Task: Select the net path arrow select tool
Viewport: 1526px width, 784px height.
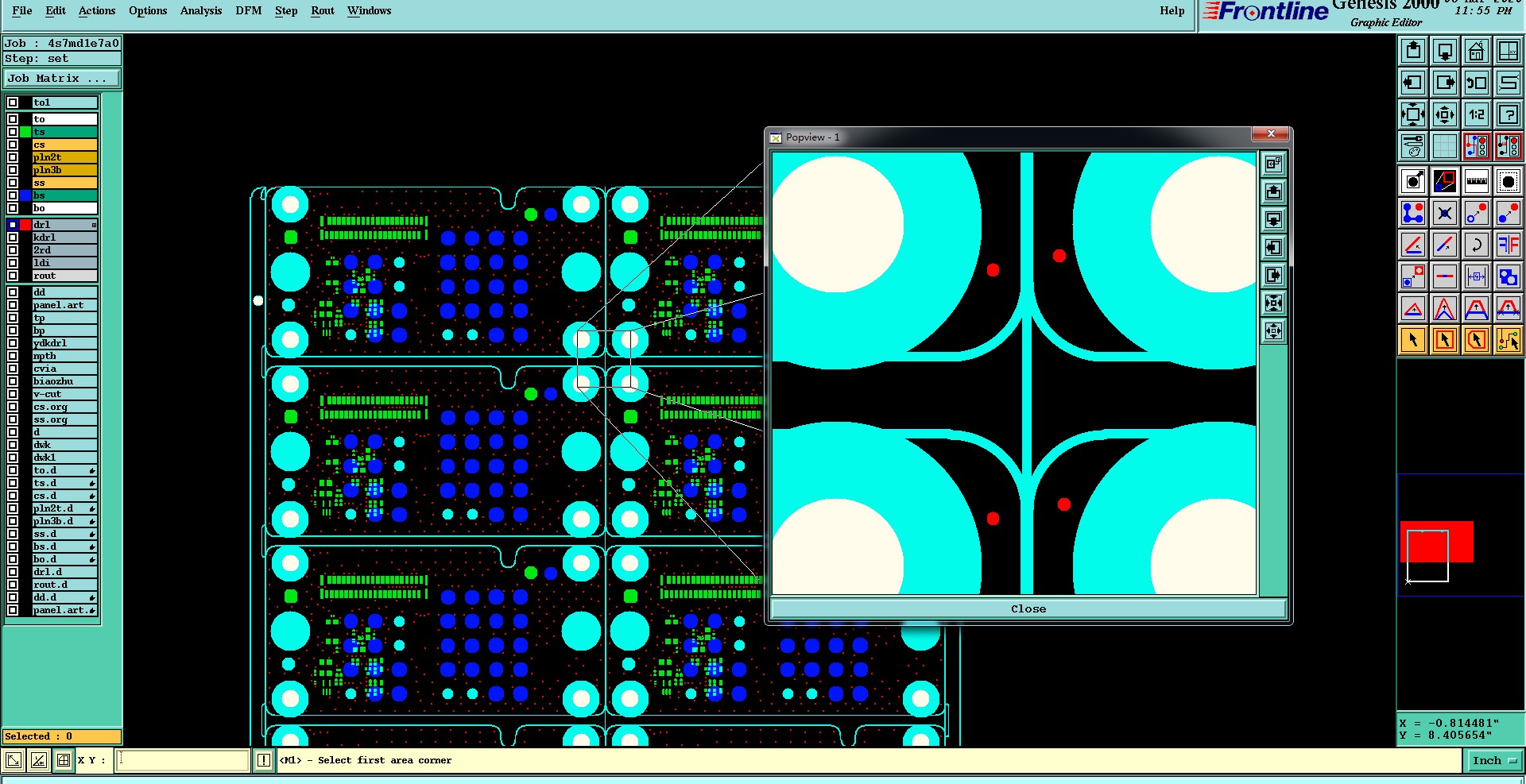Action: tap(1509, 340)
